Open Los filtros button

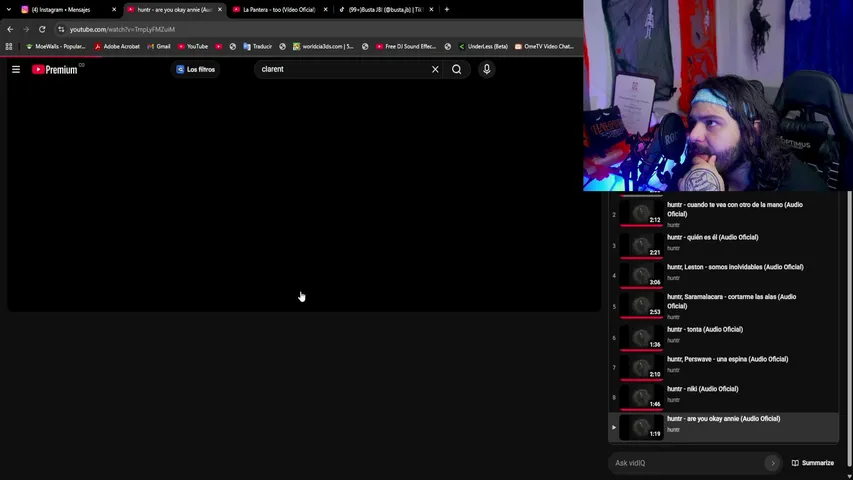[x=195, y=69]
